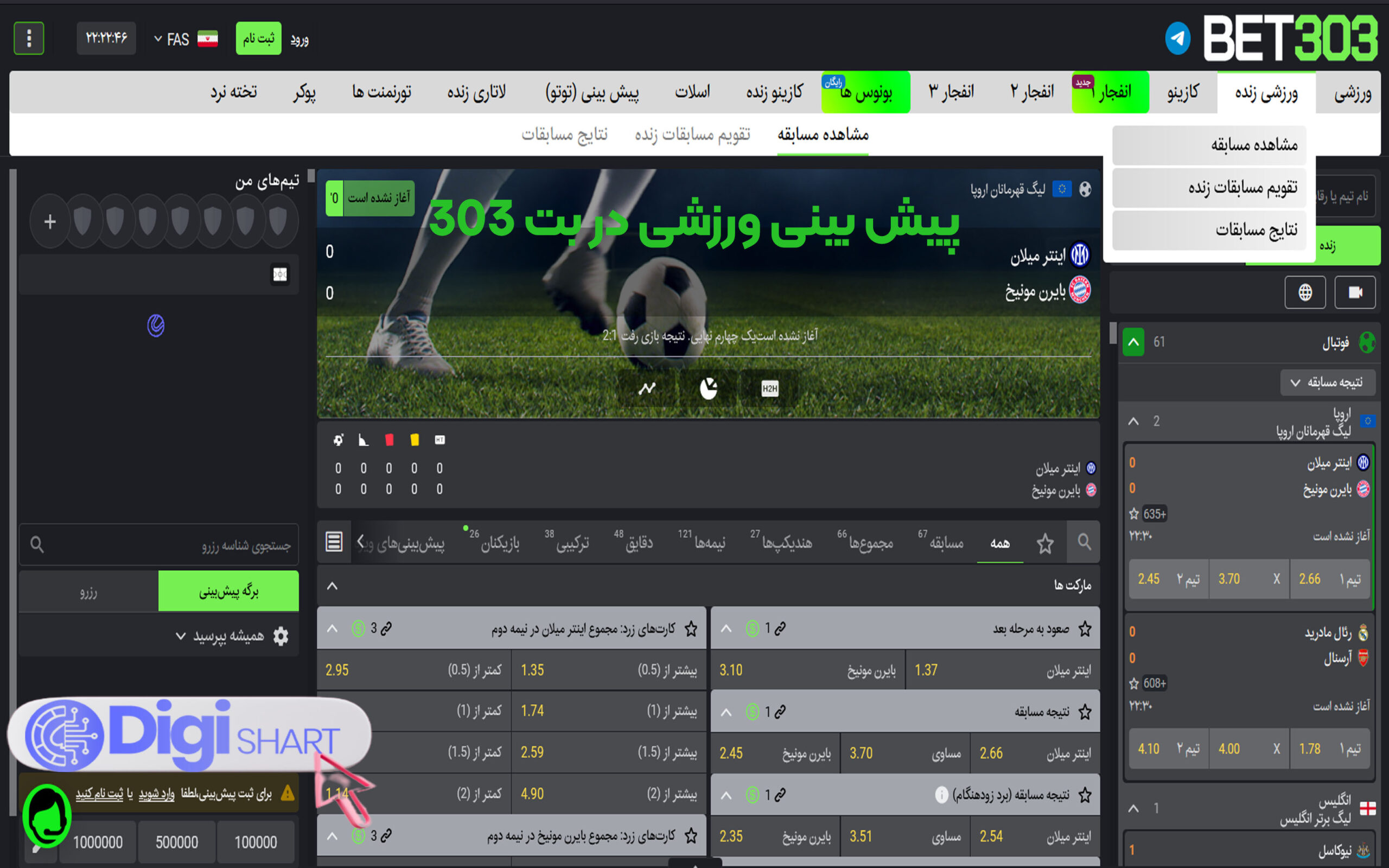Open the line graph trend icon
Screen dimensions: 1389x868
647,388
